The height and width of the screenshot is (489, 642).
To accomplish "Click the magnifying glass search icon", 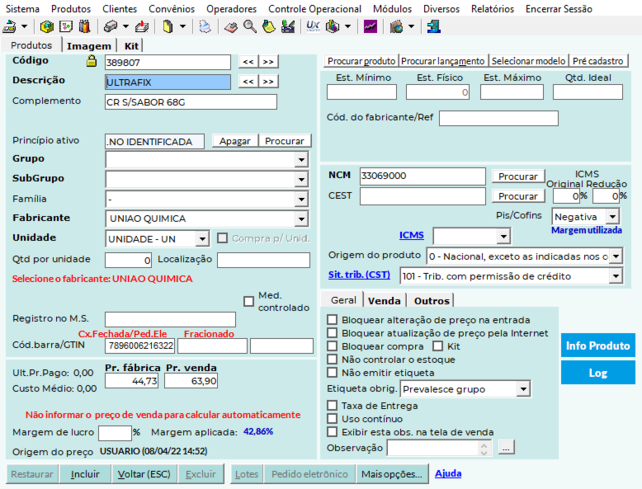I will point(250,27).
